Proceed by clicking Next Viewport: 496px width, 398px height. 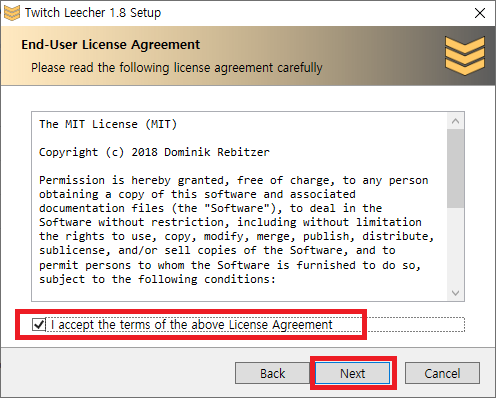[x=353, y=373]
